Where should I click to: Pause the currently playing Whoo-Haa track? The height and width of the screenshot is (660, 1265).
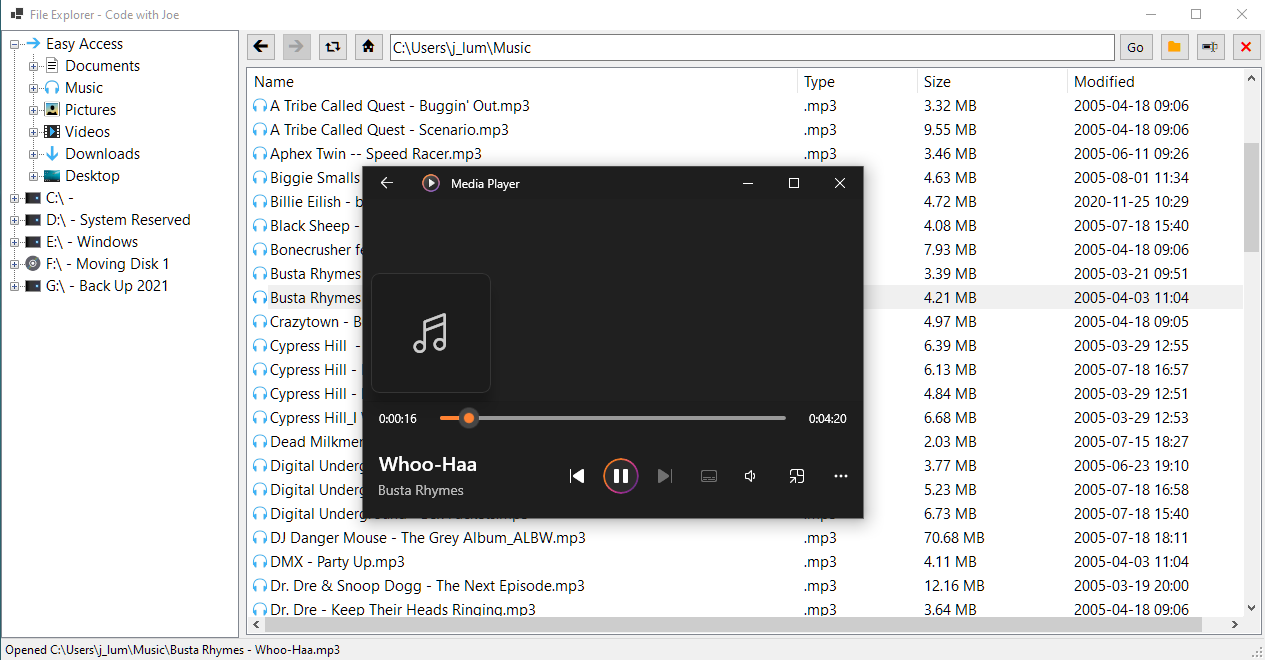pos(621,476)
